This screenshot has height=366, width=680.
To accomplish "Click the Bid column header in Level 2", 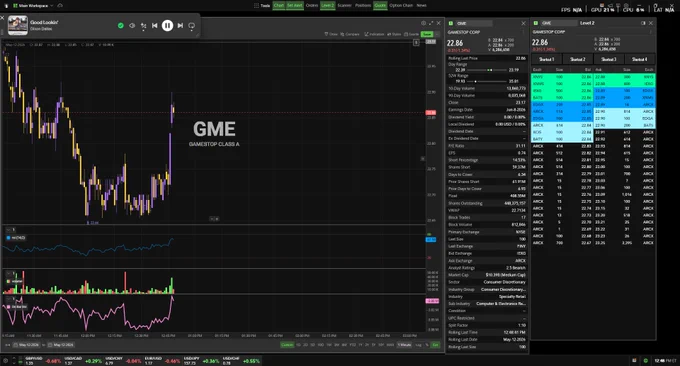I will [587, 69].
